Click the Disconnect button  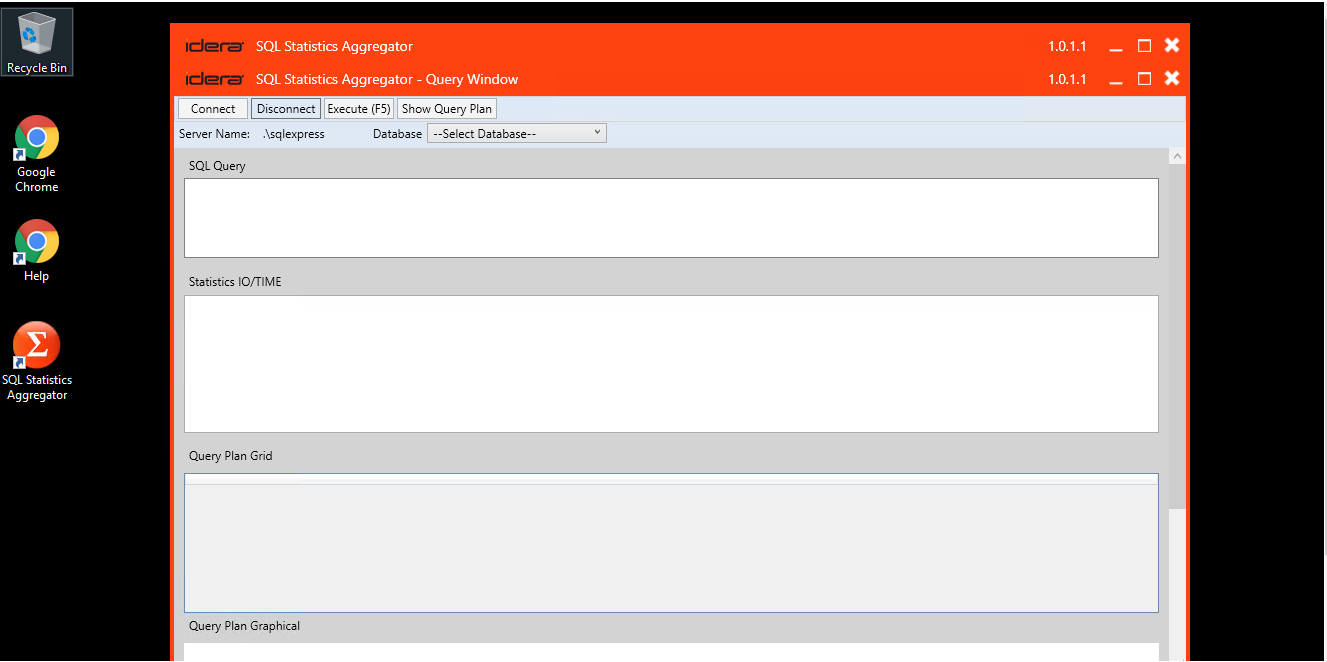pyautogui.click(x=286, y=109)
